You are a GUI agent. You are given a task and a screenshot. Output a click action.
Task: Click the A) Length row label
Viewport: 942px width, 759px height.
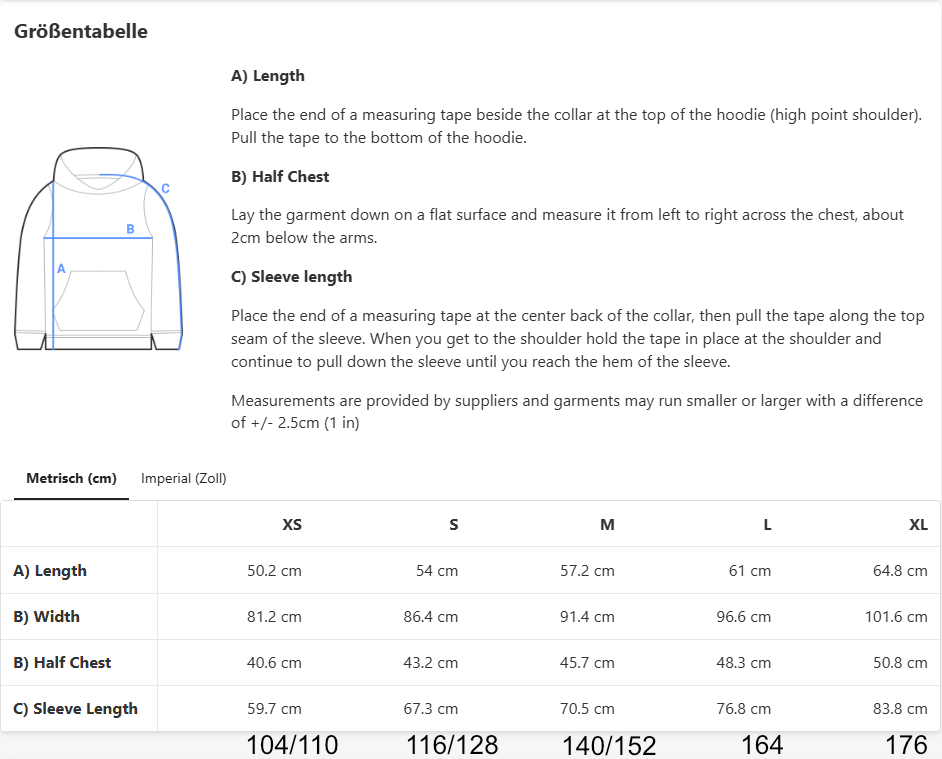click(50, 571)
